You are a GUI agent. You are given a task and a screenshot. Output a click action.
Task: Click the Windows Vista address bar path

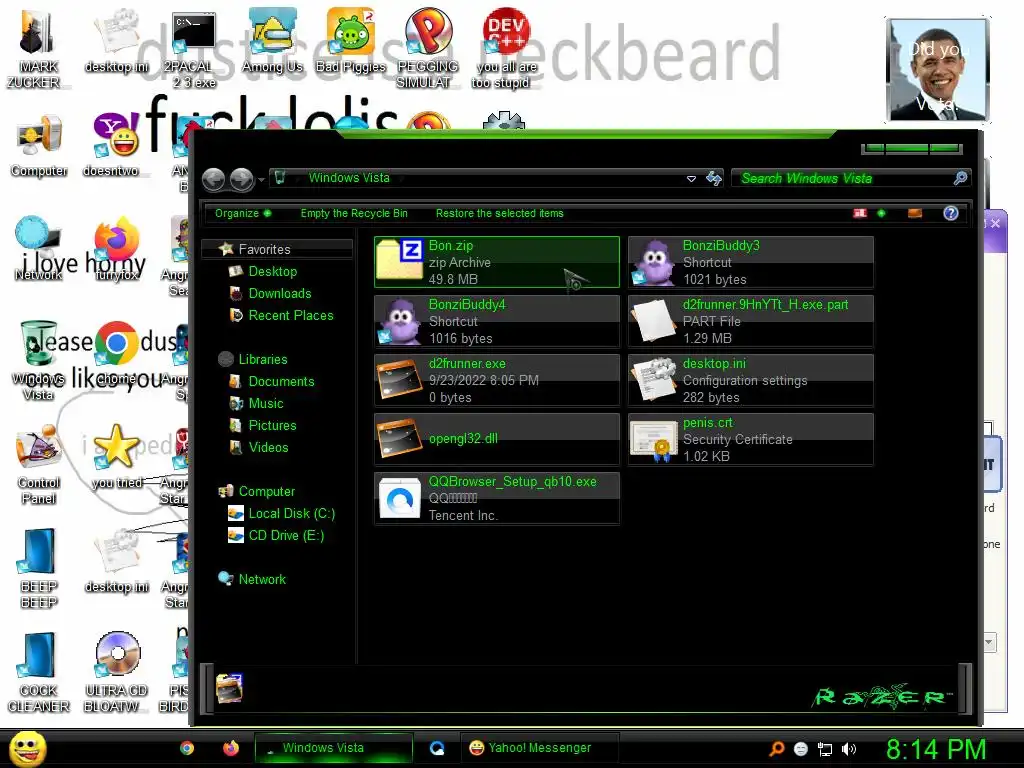click(349, 178)
